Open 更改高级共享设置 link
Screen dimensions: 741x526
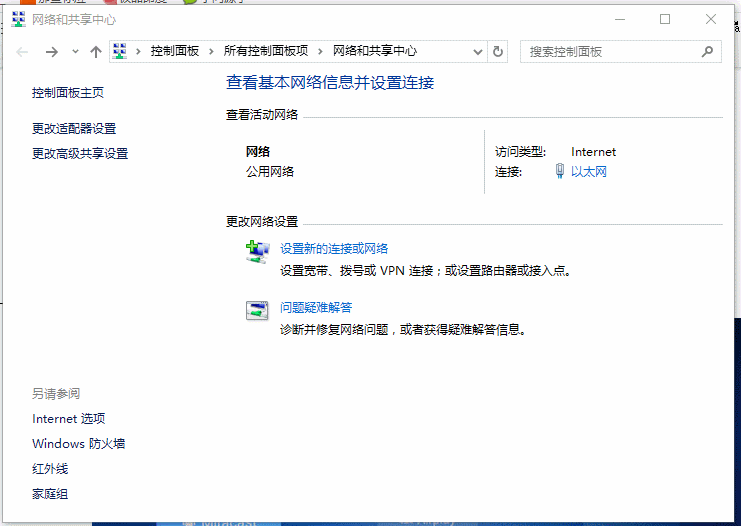80,154
